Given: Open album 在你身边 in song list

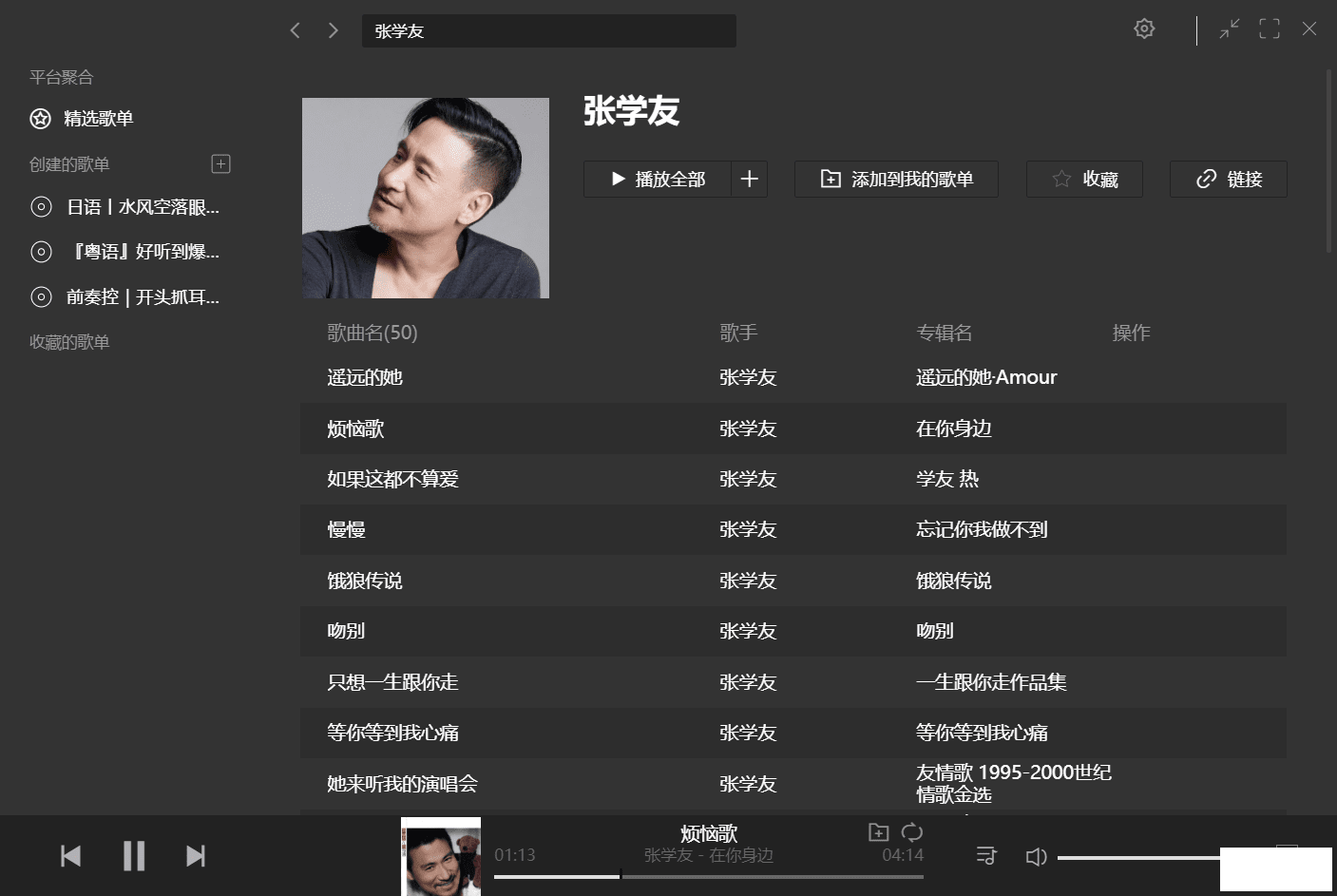Looking at the screenshot, I should (x=954, y=429).
